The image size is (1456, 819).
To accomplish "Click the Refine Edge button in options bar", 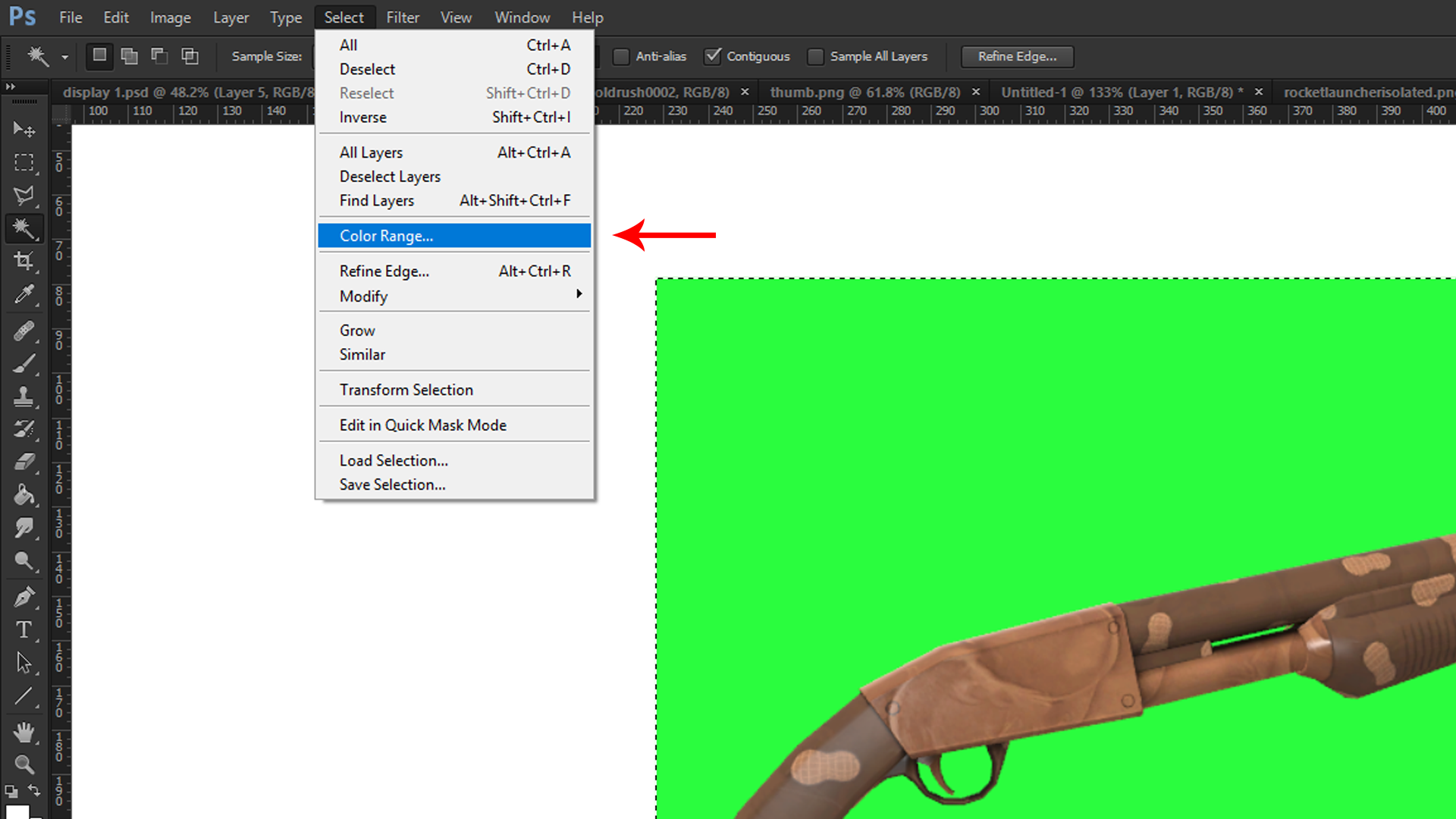I will tap(1017, 56).
